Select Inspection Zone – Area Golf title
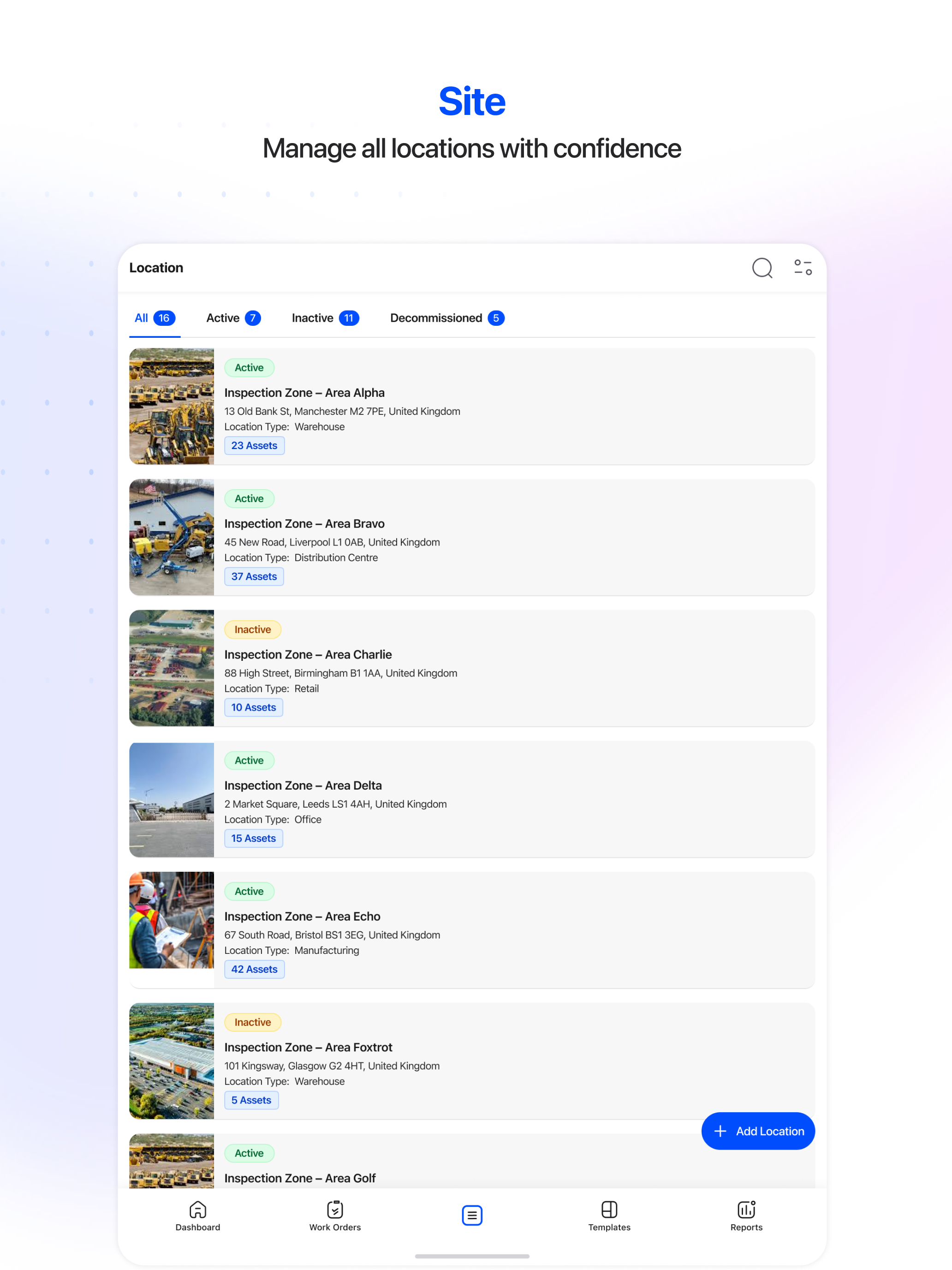952x1270 pixels. [x=299, y=1178]
